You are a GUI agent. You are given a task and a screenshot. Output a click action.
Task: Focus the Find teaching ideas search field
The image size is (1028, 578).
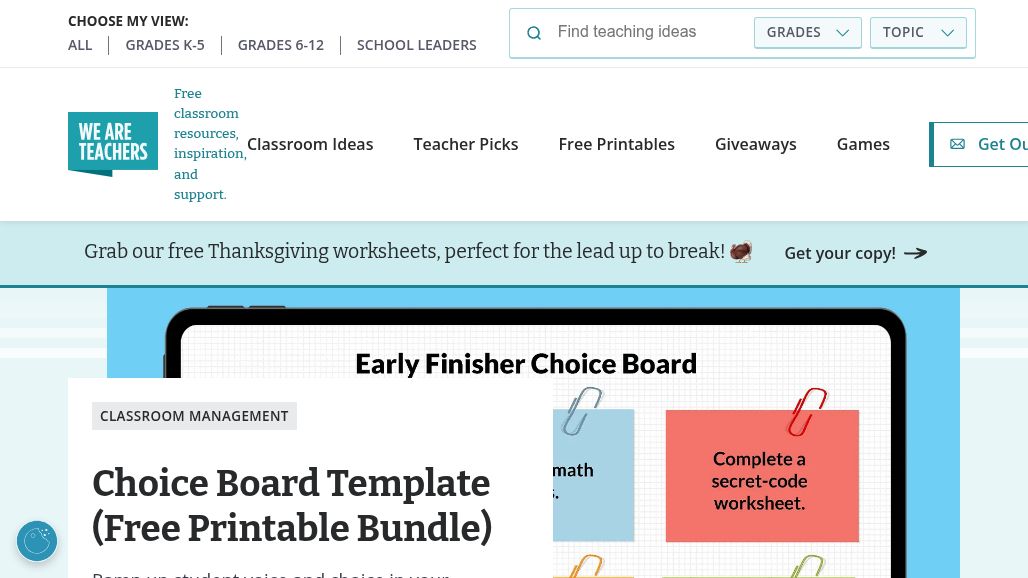coord(650,32)
